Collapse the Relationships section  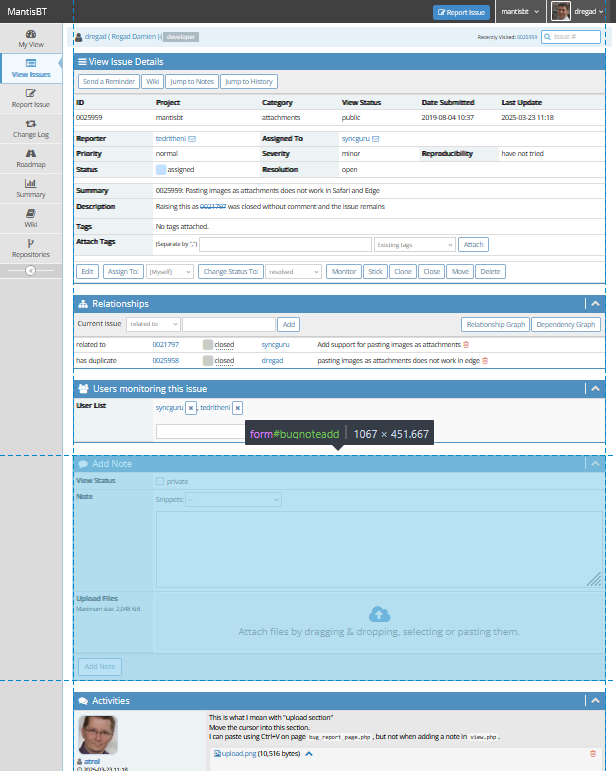point(595,304)
